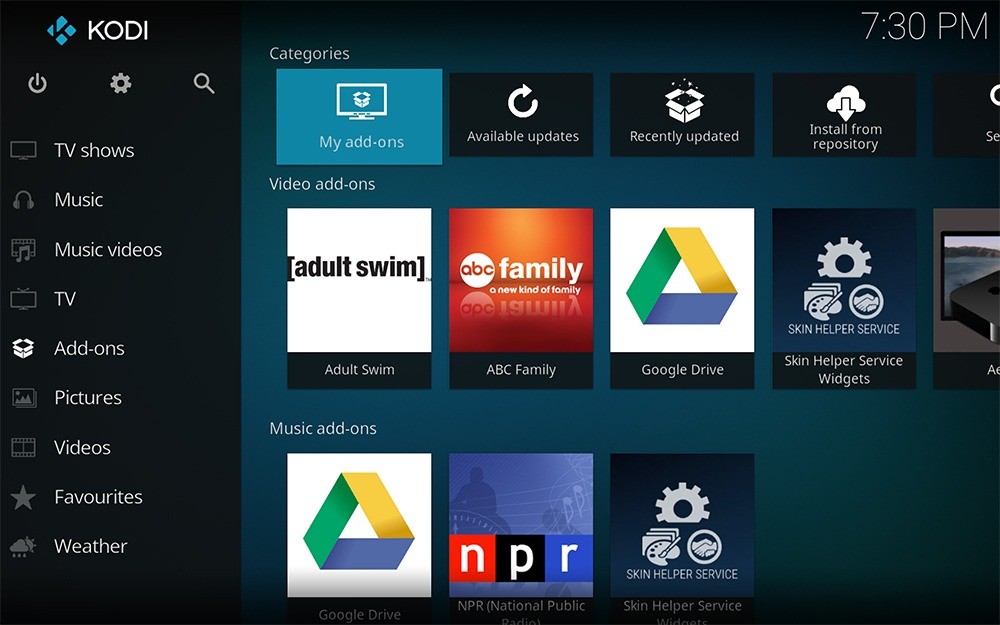Open Weather using its cloud icon
Image resolution: width=1000 pixels, height=625 pixels.
23,546
